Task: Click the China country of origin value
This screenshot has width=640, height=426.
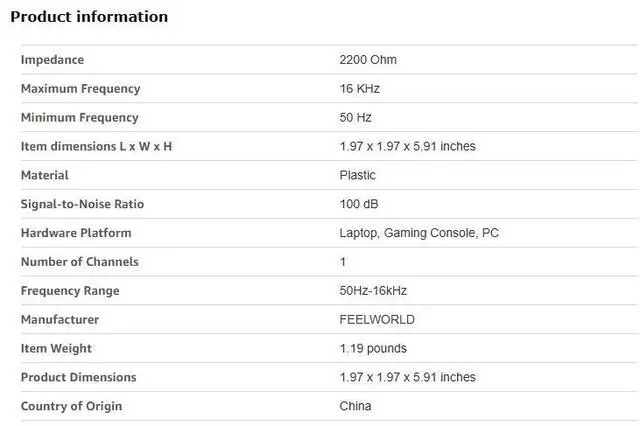Action: coord(355,407)
